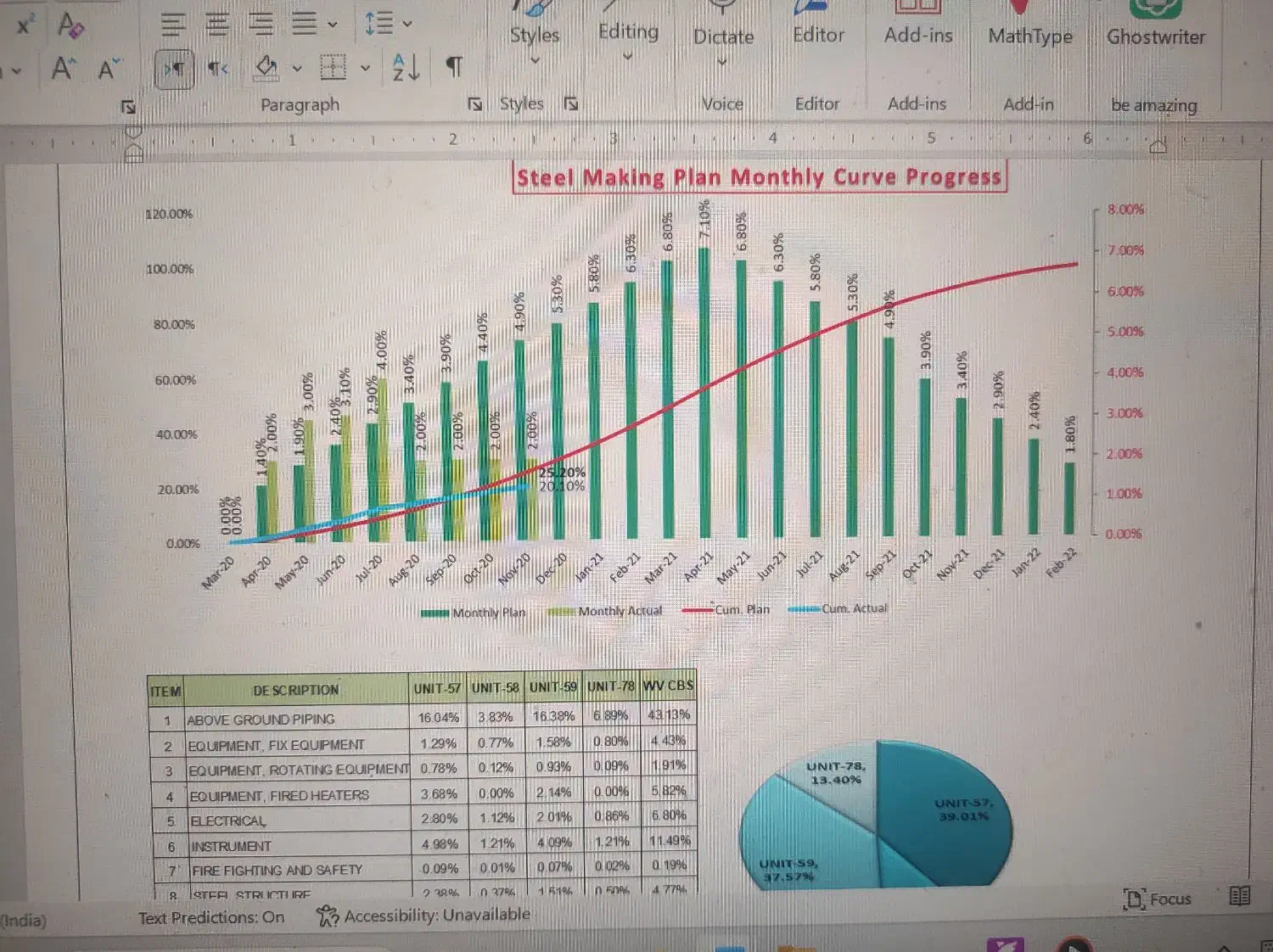Click the Cum. Actual legend entry
The image size is (1273, 952).
838,608
